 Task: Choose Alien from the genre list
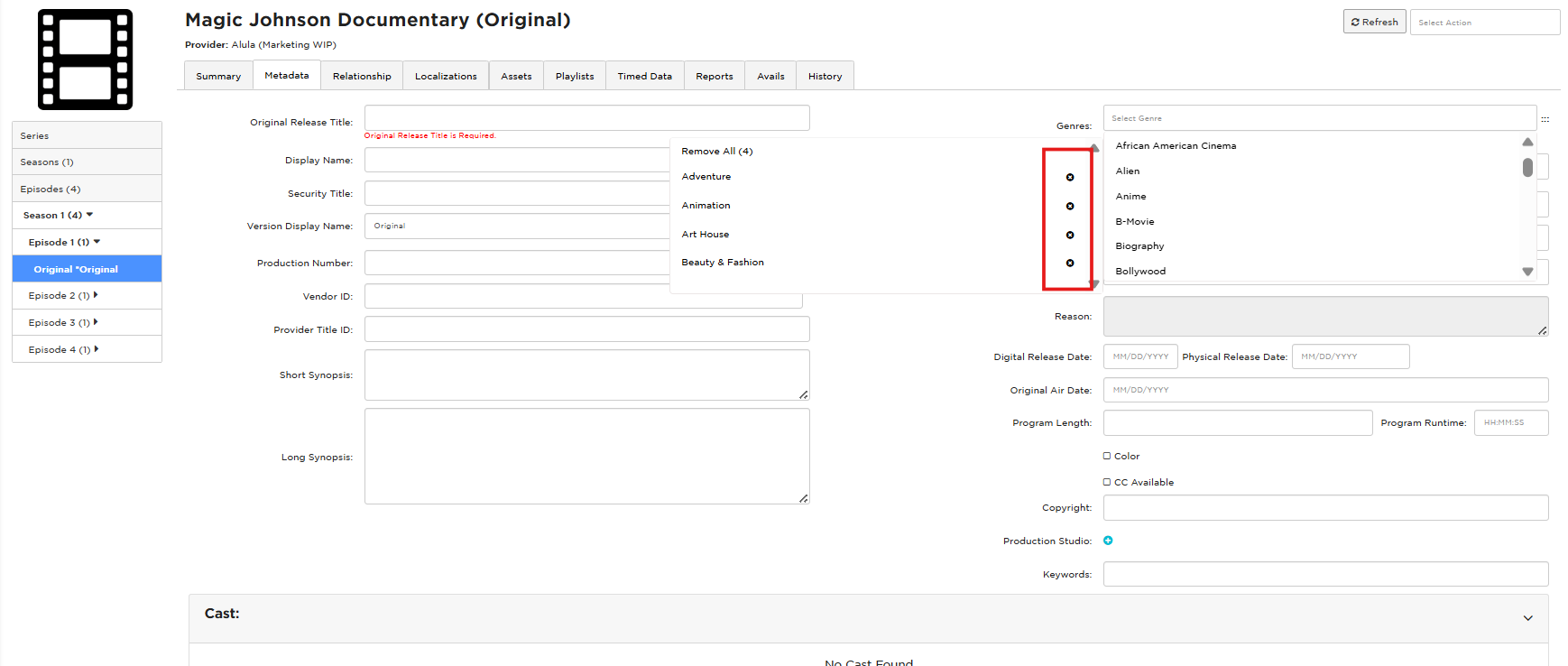tap(1128, 171)
